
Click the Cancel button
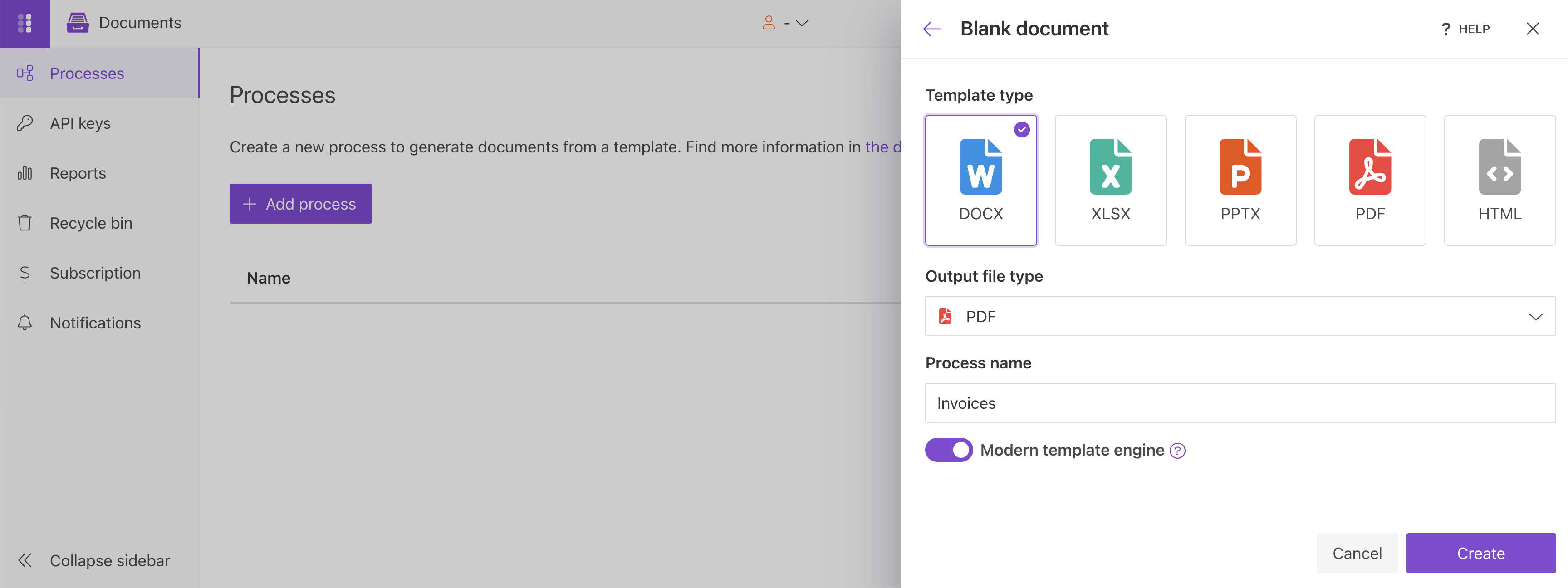(x=1357, y=554)
